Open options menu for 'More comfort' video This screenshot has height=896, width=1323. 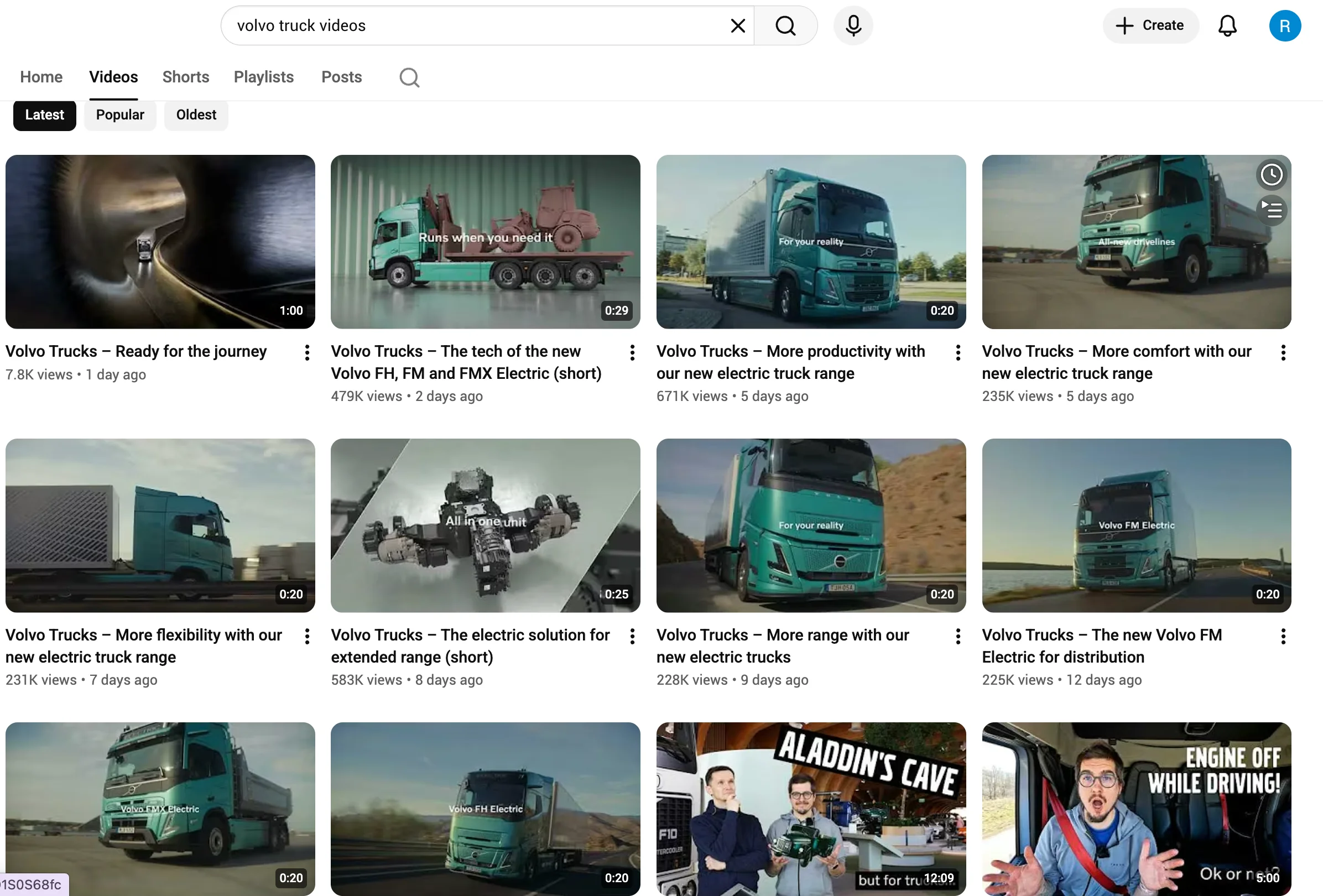pos(1283,353)
